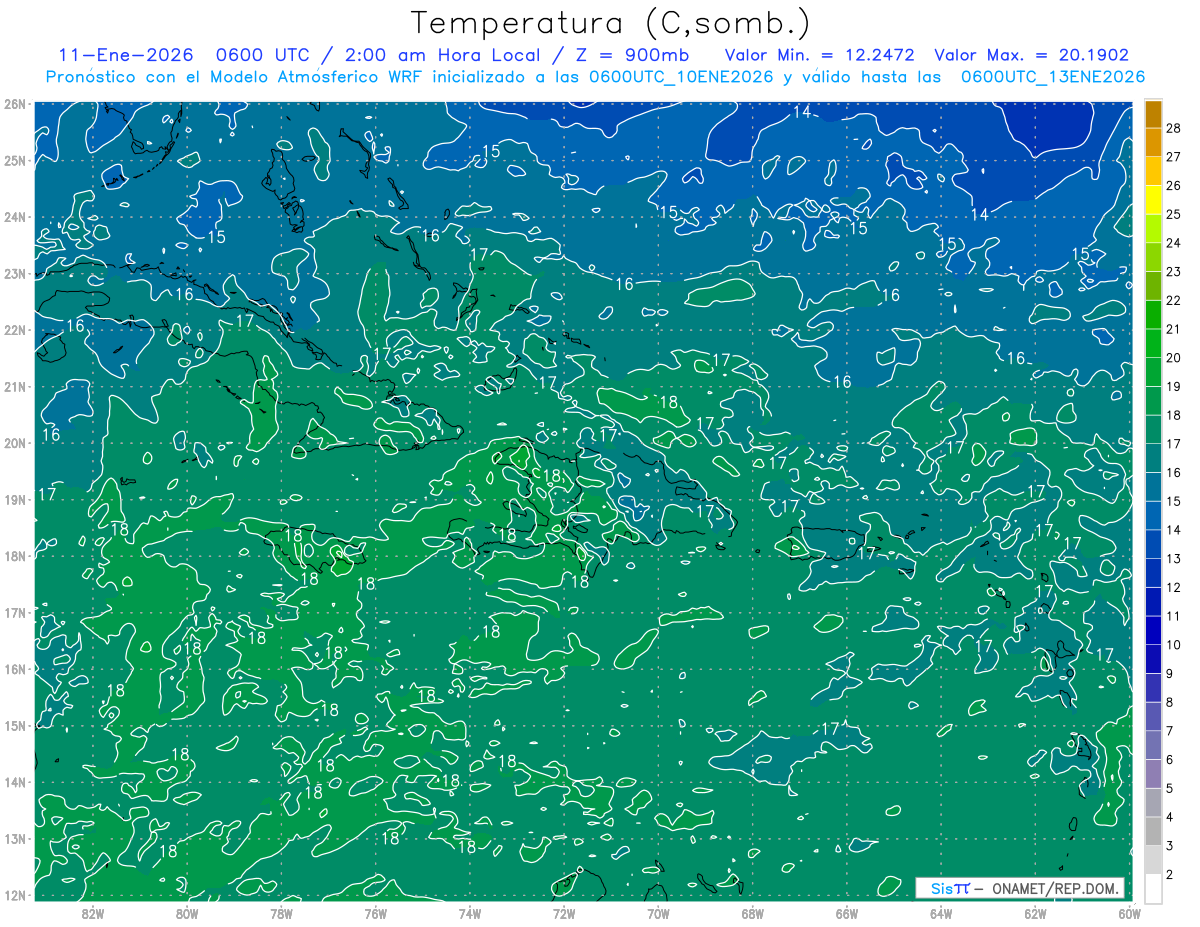Click the "24N" latitude axis label
The image size is (1200, 927).
15,217
